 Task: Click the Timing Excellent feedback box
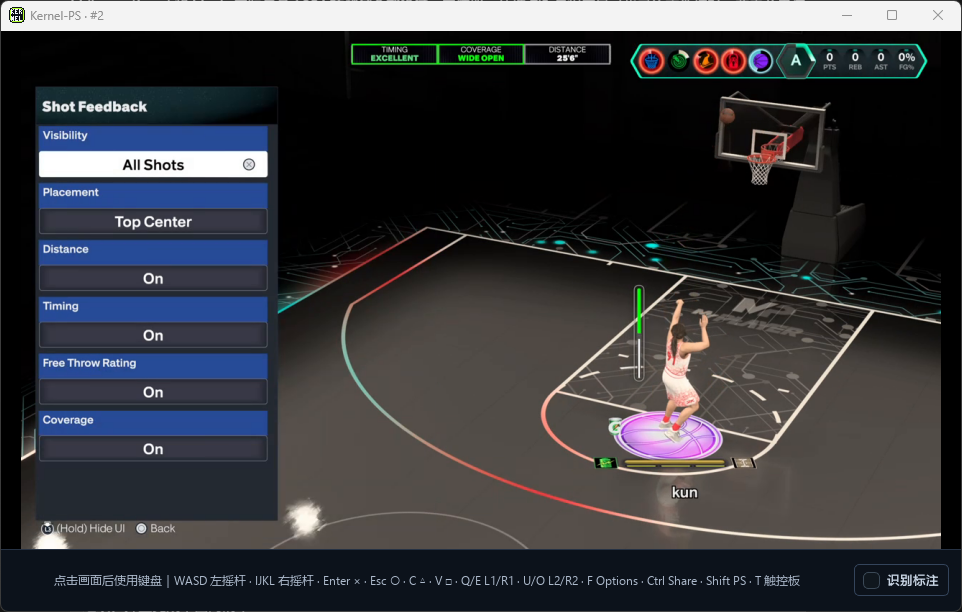394,54
